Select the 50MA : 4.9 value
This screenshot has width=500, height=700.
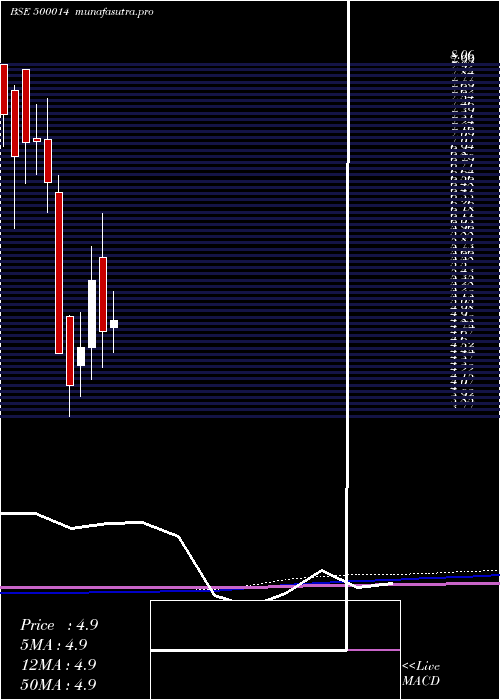(x=59, y=684)
